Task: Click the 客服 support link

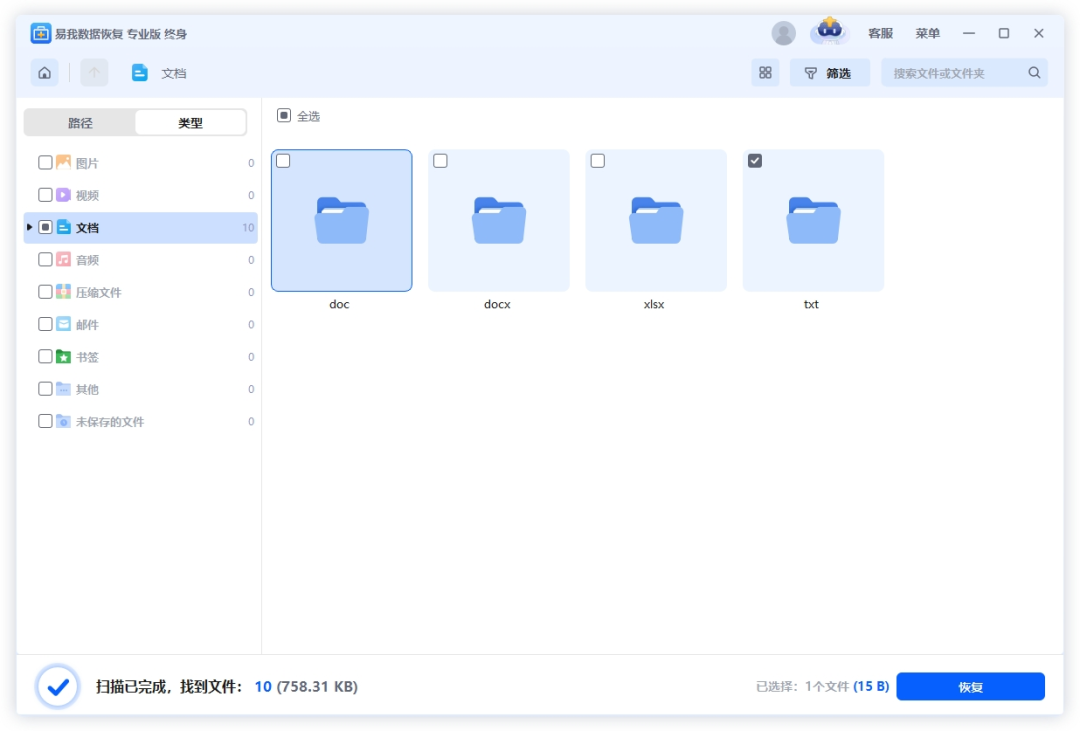Action: pos(880,33)
